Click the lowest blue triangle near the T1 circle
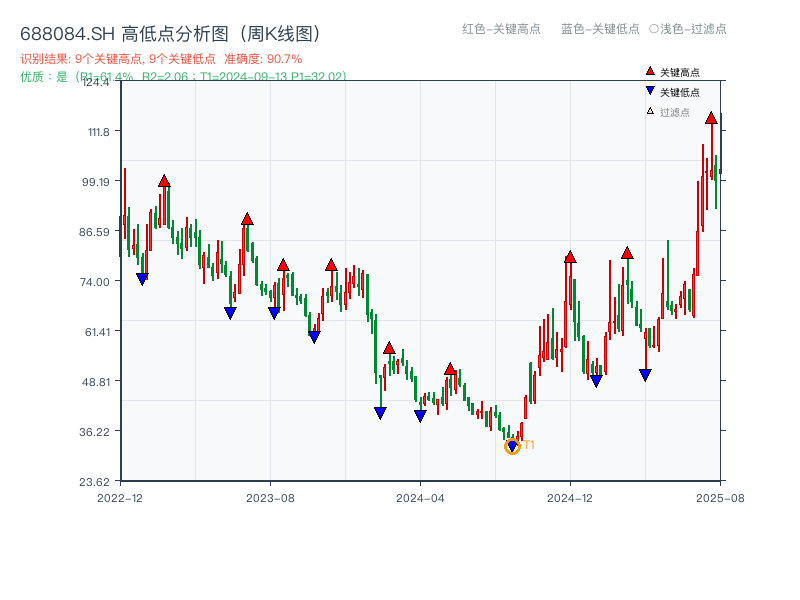 pyautogui.click(x=512, y=445)
